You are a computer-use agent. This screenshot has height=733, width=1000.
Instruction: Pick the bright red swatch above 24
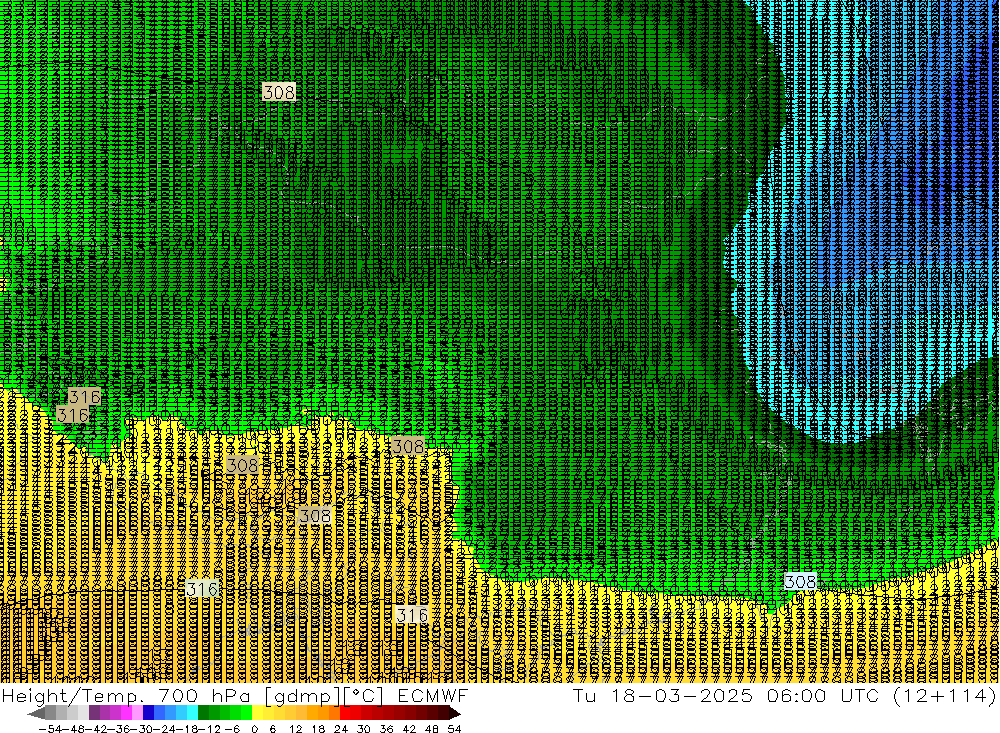[x=345, y=713]
